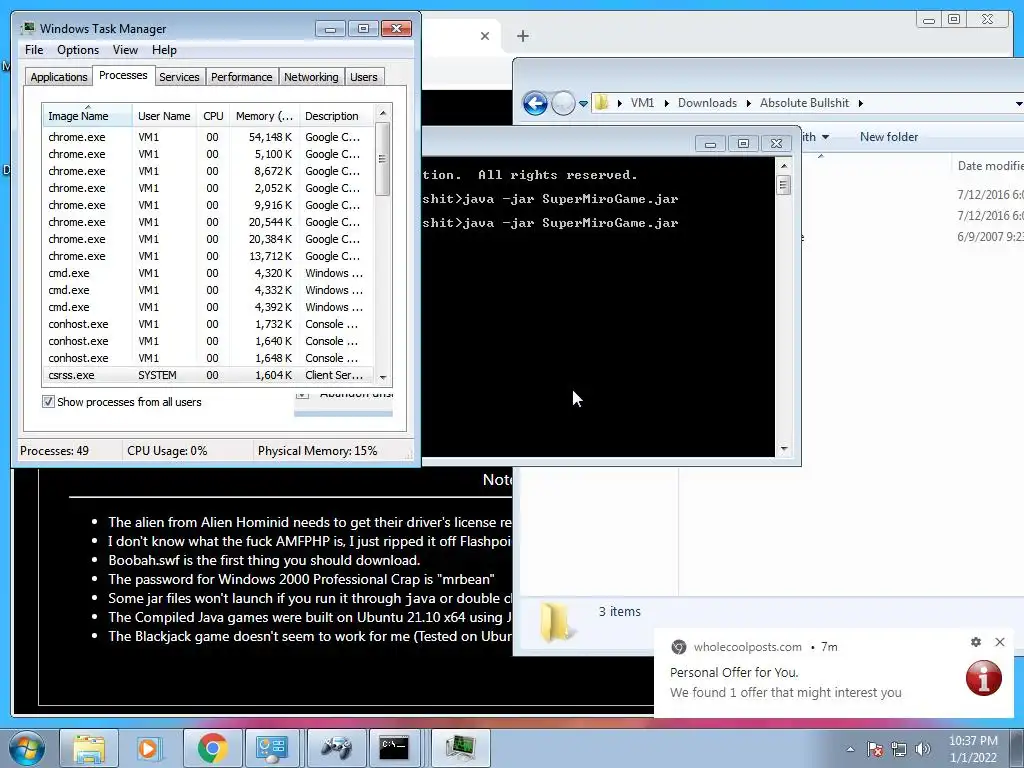Open the Control Panel taskbar icon
This screenshot has height=768, width=1024.
click(272, 749)
